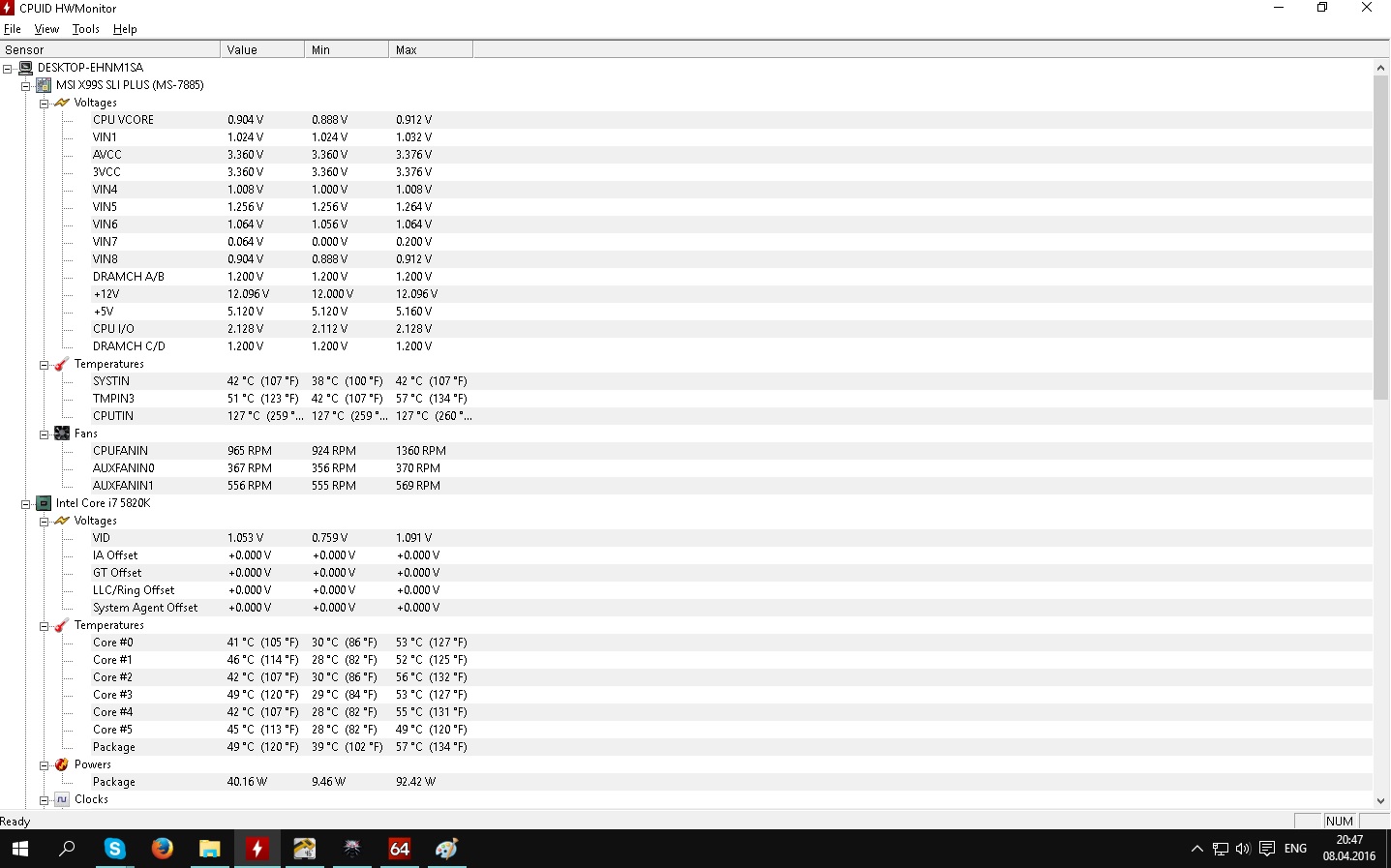Collapse the Powers section
The width and height of the screenshot is (1391, 868).
(x=44, y=765)
